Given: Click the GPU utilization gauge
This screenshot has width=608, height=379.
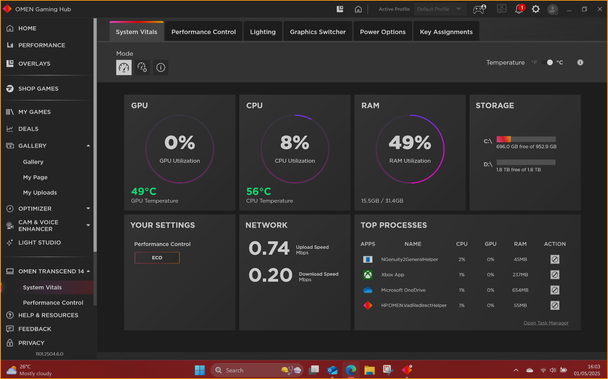Looking at the screenshot, I should pos(180,149).
